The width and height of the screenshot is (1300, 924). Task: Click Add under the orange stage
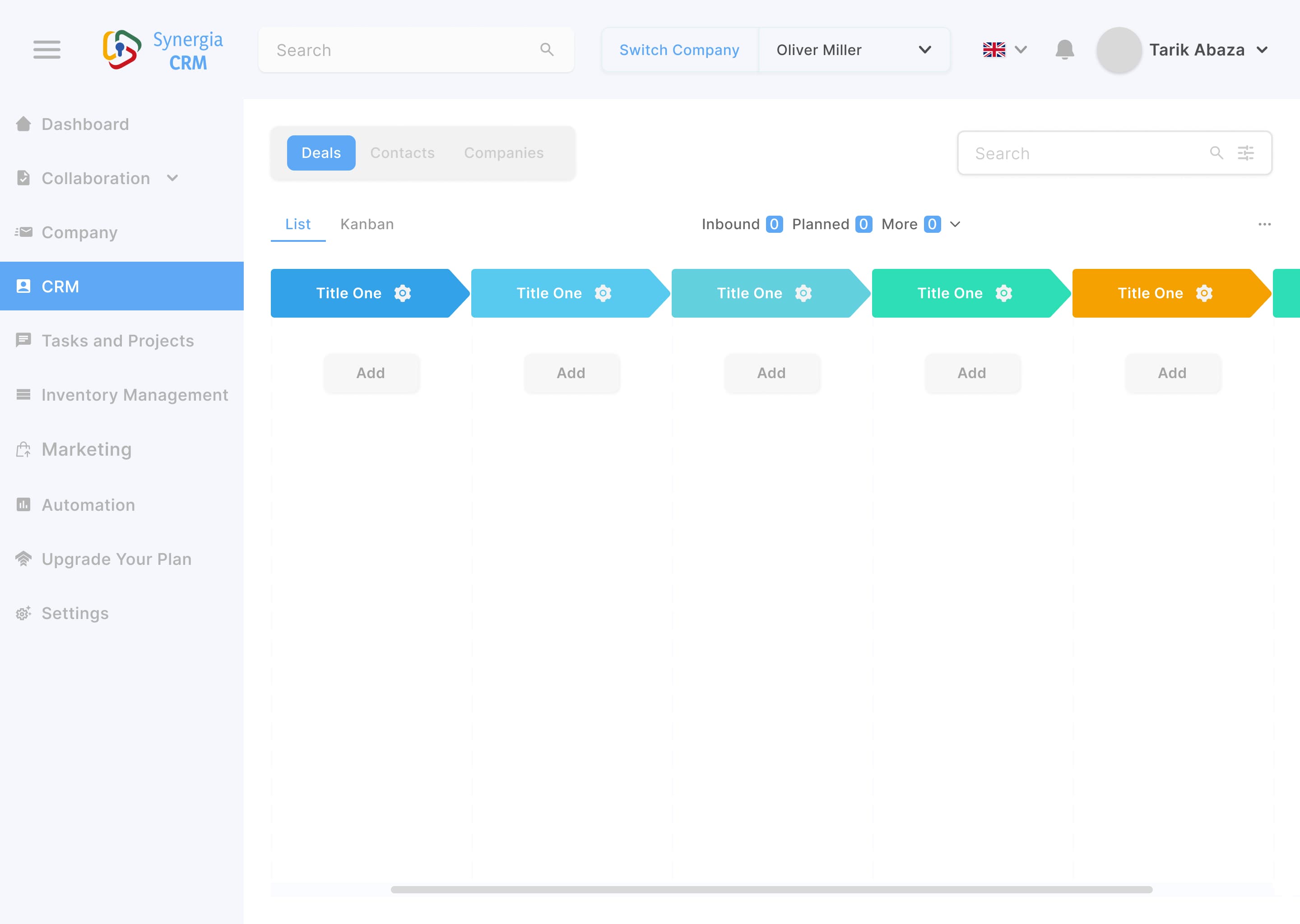(x=1172, y=373)
